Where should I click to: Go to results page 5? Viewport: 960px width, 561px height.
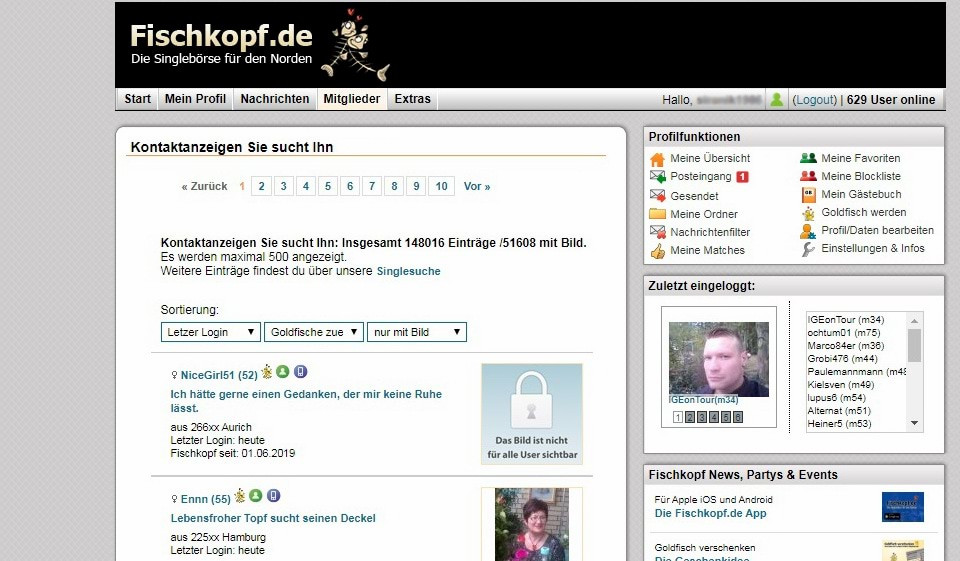pyautogui.click(x=327, y=186)
